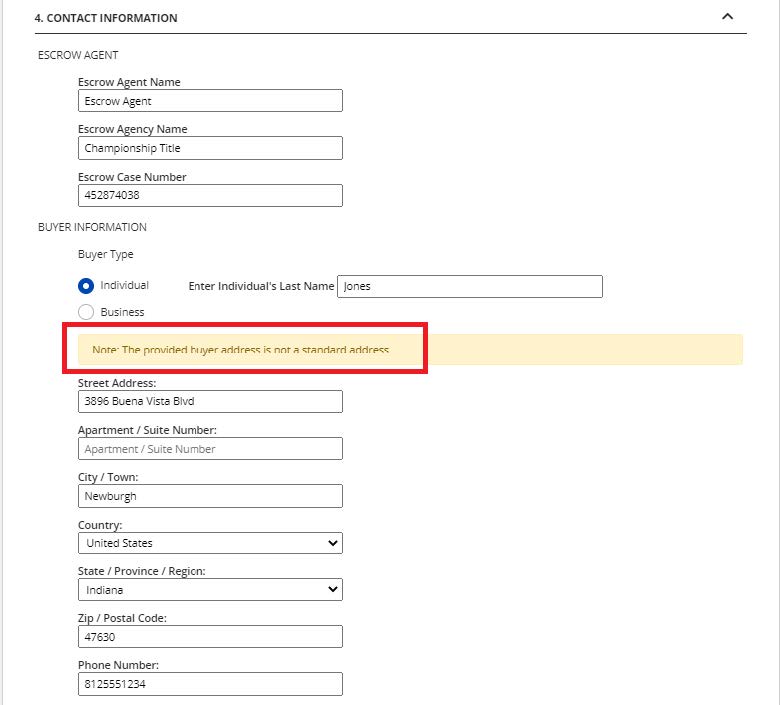Open the Country dropdown
Image resolution: width=780 pixels, height=705 pixels.
coord(210,543)
